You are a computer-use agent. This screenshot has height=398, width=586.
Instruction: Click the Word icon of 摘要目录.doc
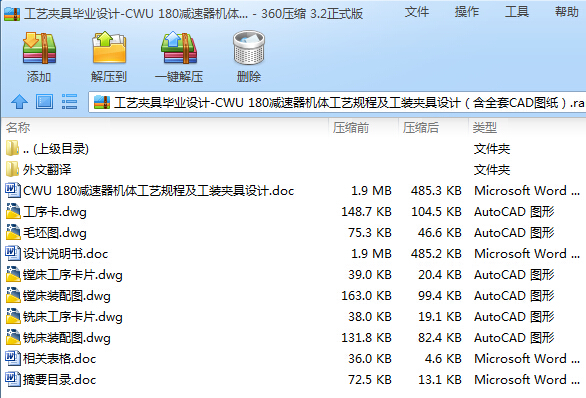pyautogui.click(x=13, y=379)
